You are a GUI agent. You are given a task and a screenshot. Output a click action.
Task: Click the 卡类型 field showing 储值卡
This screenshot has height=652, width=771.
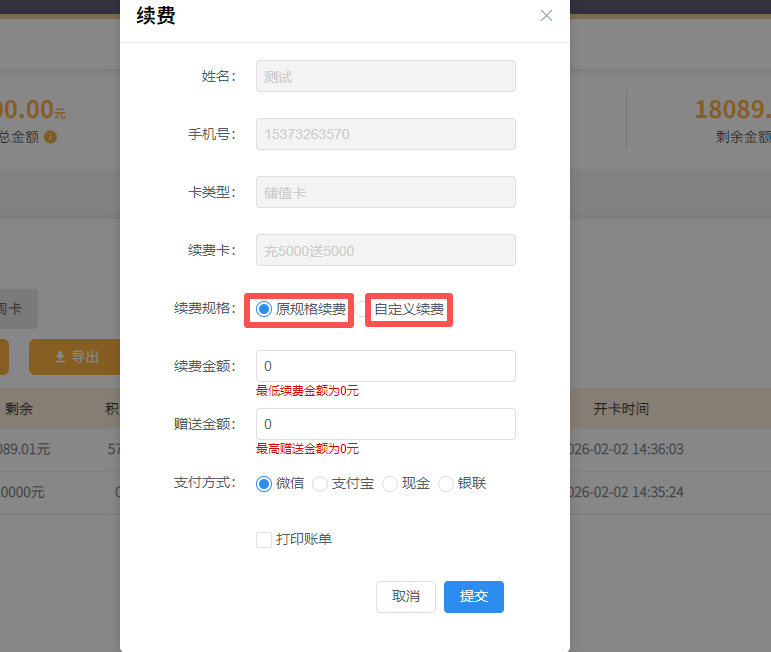386,192
